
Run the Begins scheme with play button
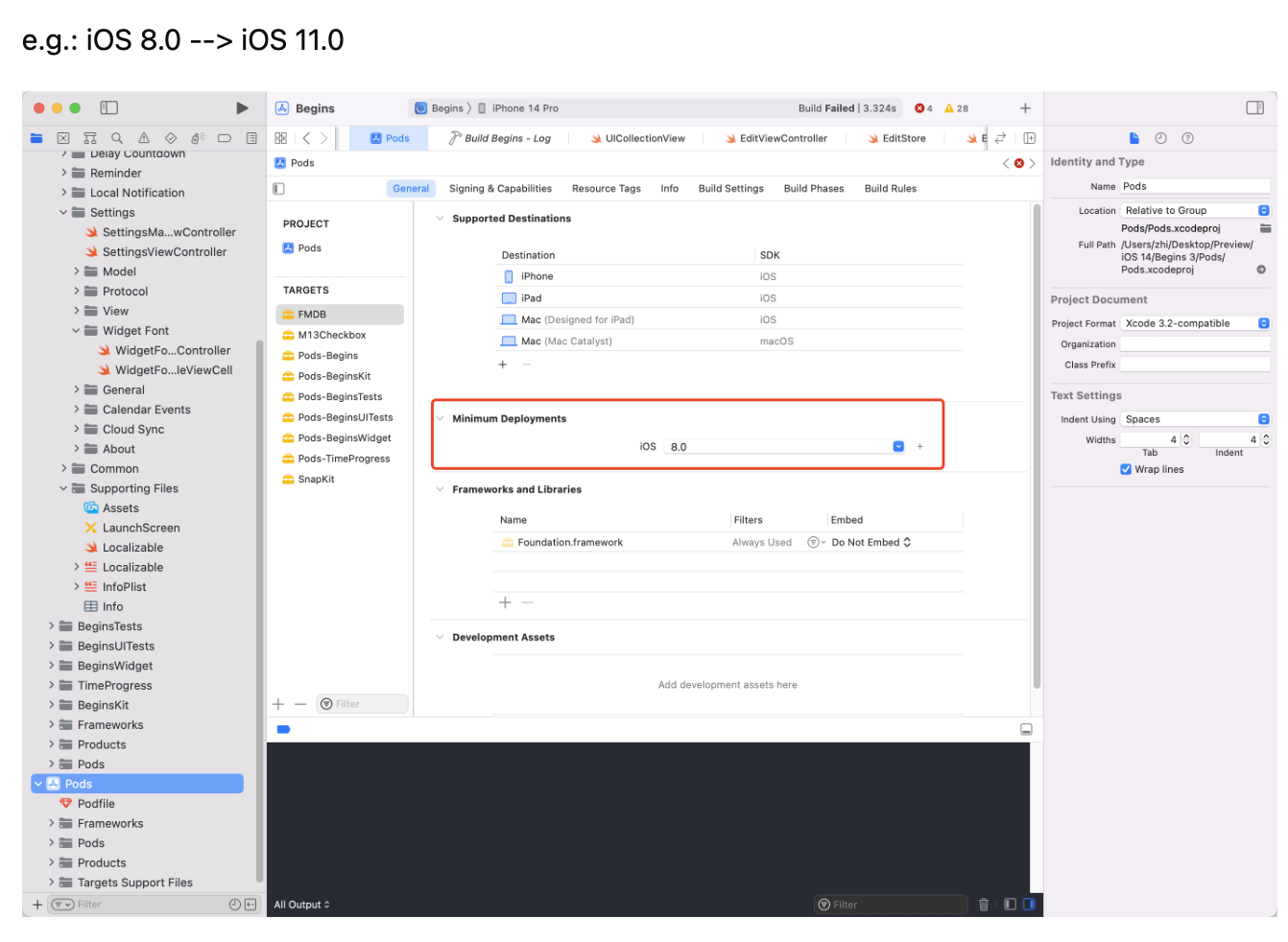click(242, 108)
